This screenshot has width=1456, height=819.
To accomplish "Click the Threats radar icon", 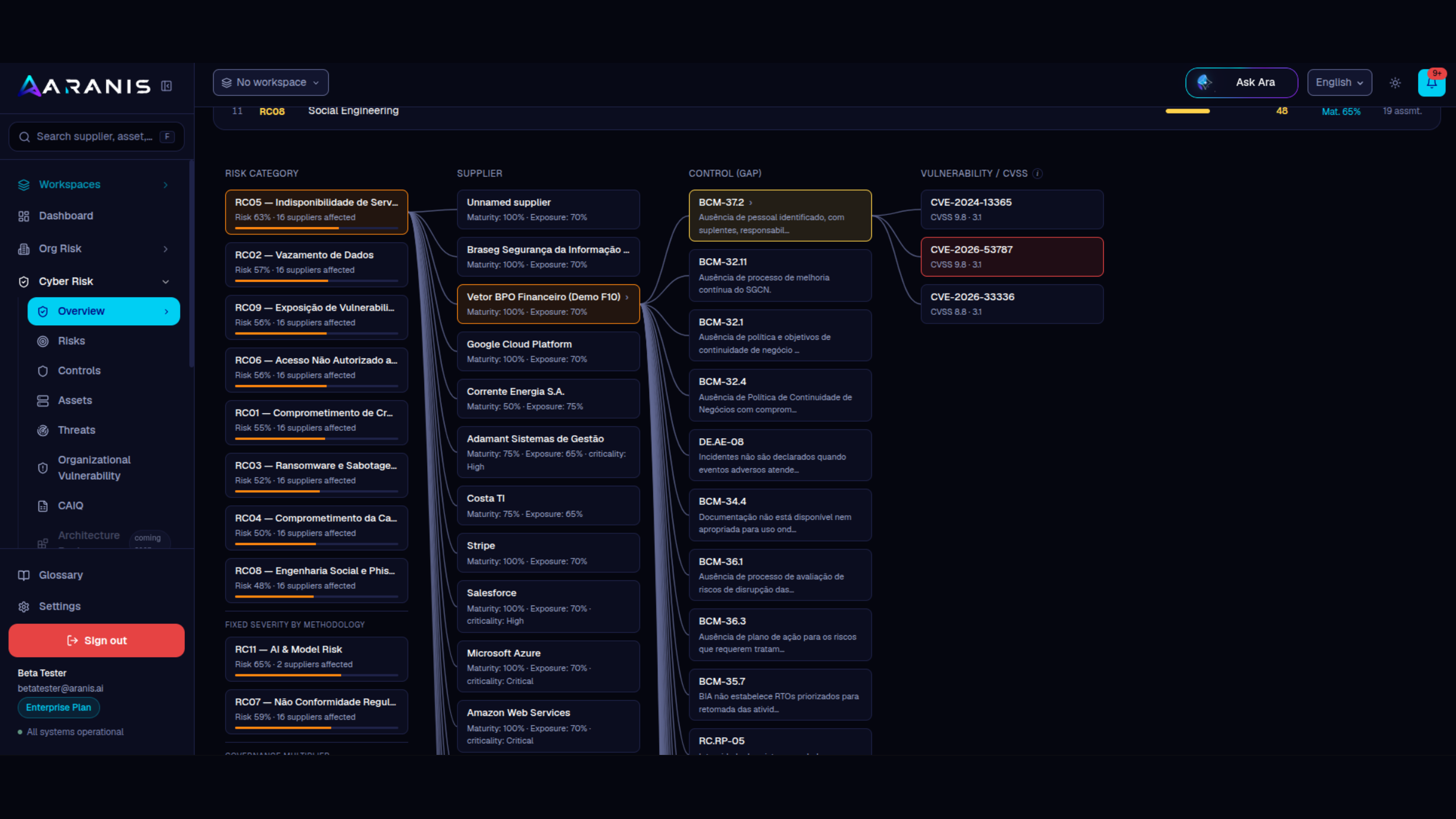I will click(43, 430).
